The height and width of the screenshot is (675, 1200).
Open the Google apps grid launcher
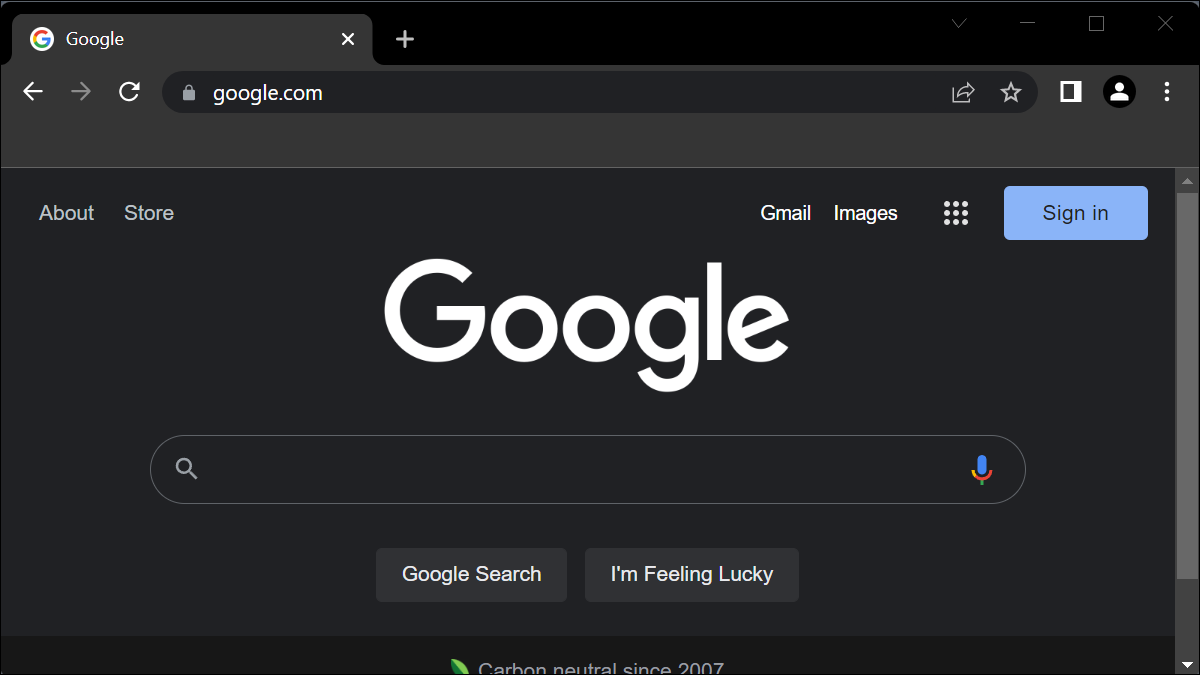click(956, 213)
